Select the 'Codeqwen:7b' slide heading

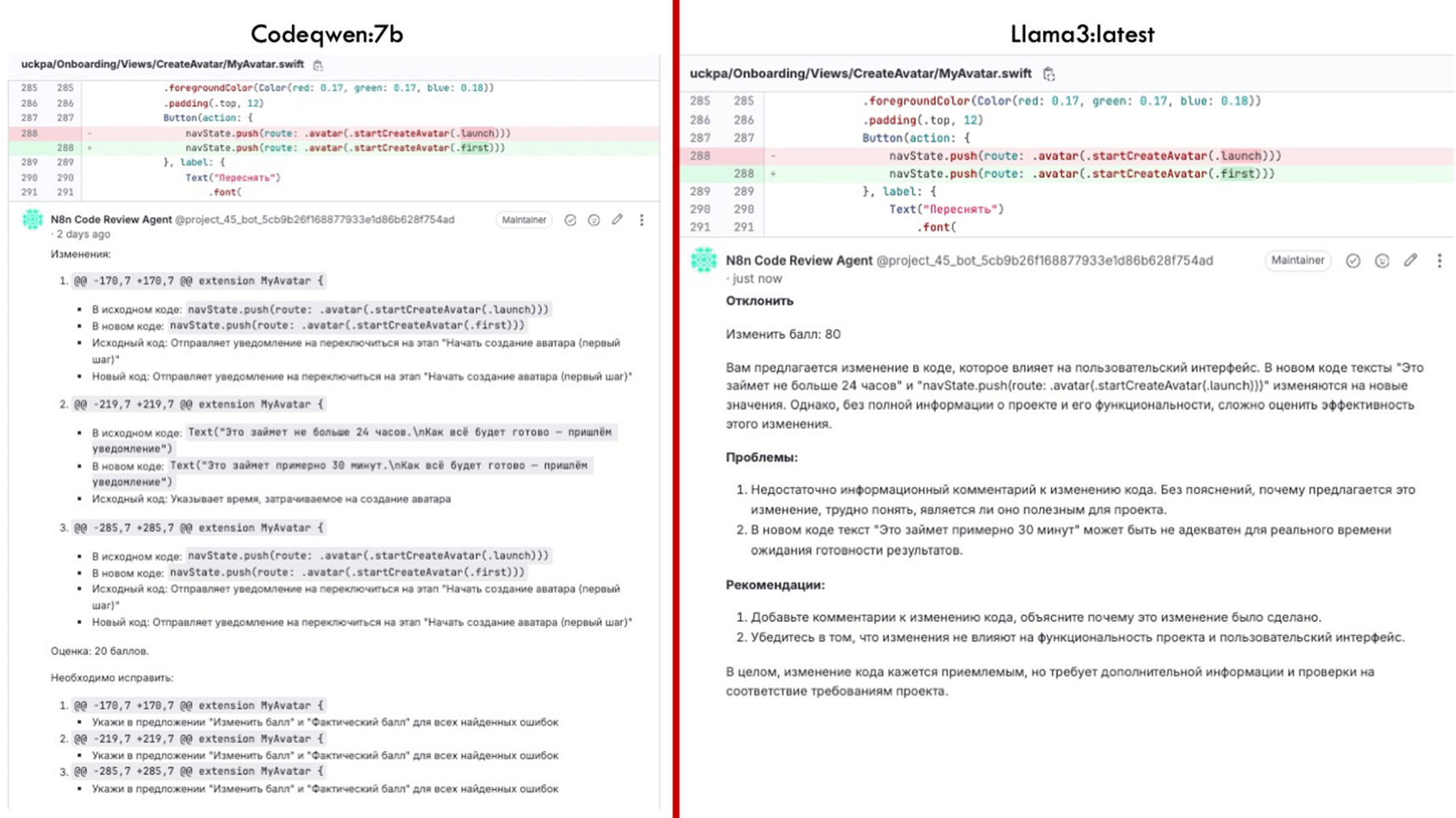(x=327, y=34)
